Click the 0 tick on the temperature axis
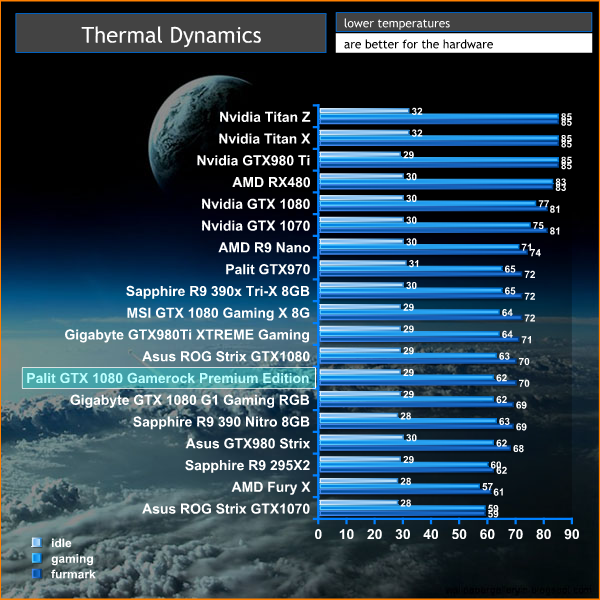The width and height of the screenshot is (600, 600). click(318, 534)
